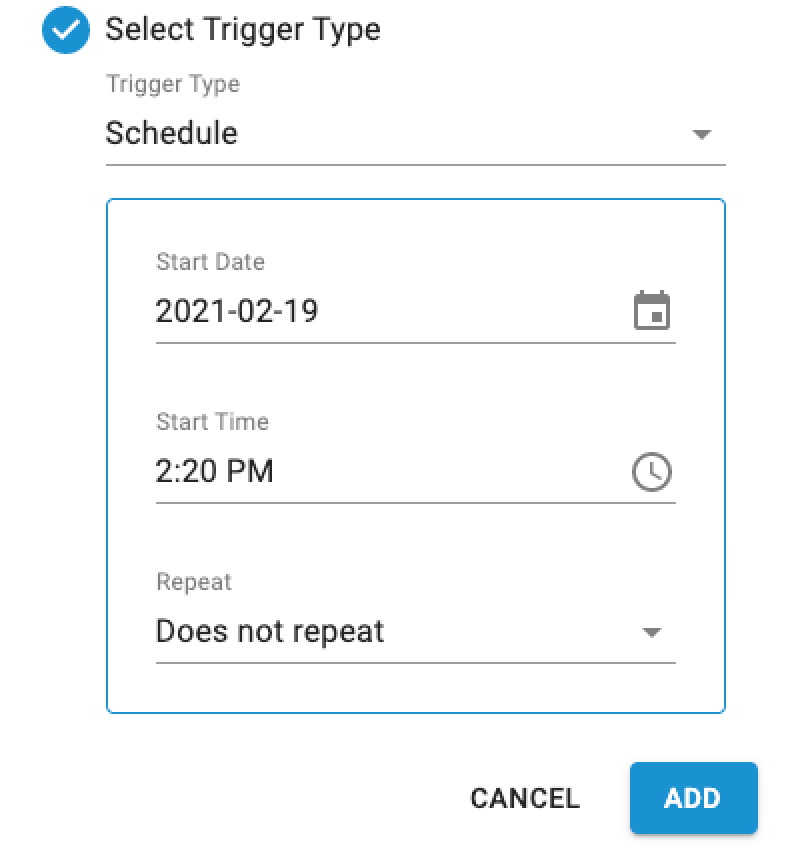
Task: Click the Does not repeat value
Action: click(x=270, y=631)
